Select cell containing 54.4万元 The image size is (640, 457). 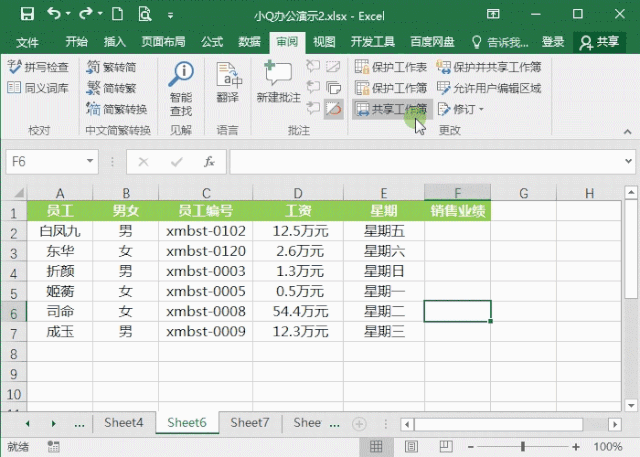click(x=298, y=311)
